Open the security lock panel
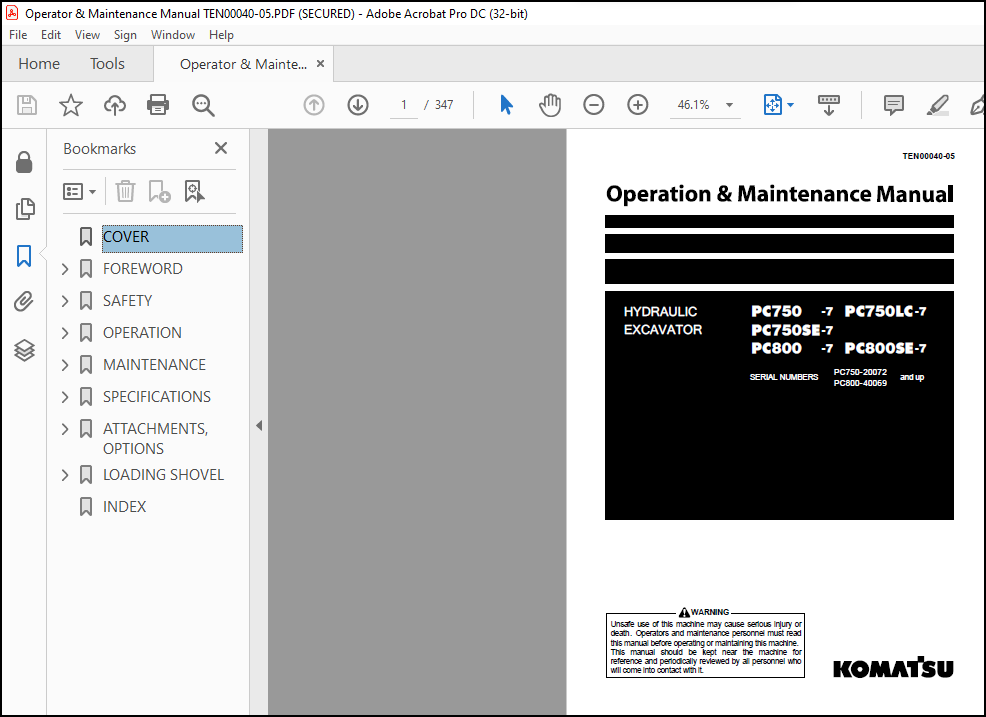 (24, 162)
